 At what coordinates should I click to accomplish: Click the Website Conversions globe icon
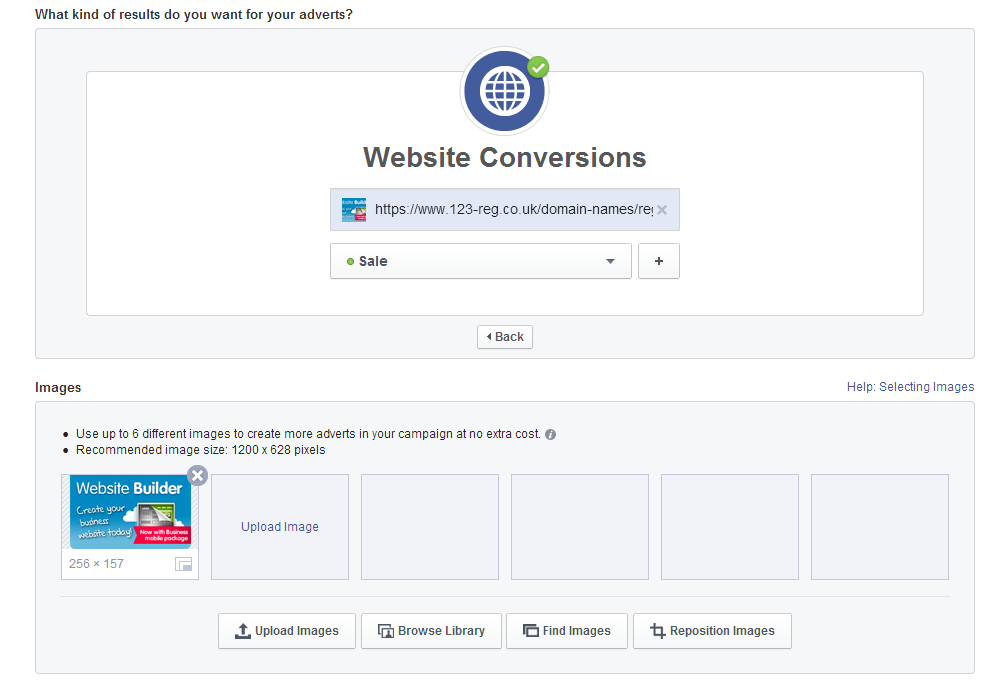pos(505,91)
